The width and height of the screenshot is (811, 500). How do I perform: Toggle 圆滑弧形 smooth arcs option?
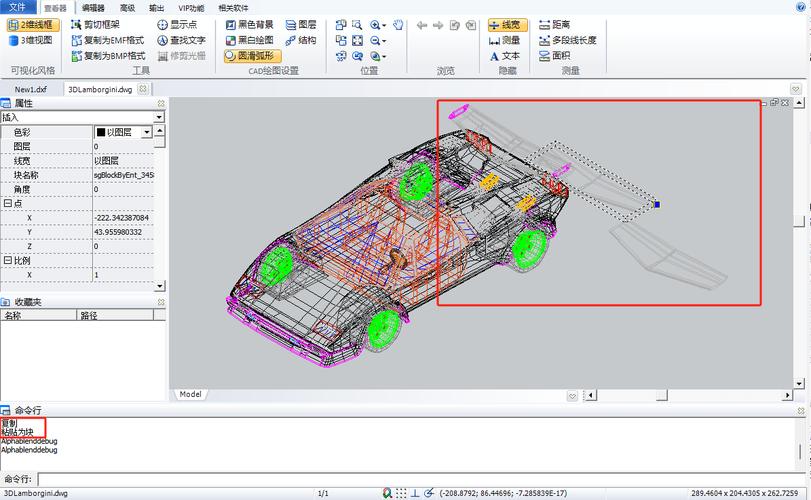(252, 56)
